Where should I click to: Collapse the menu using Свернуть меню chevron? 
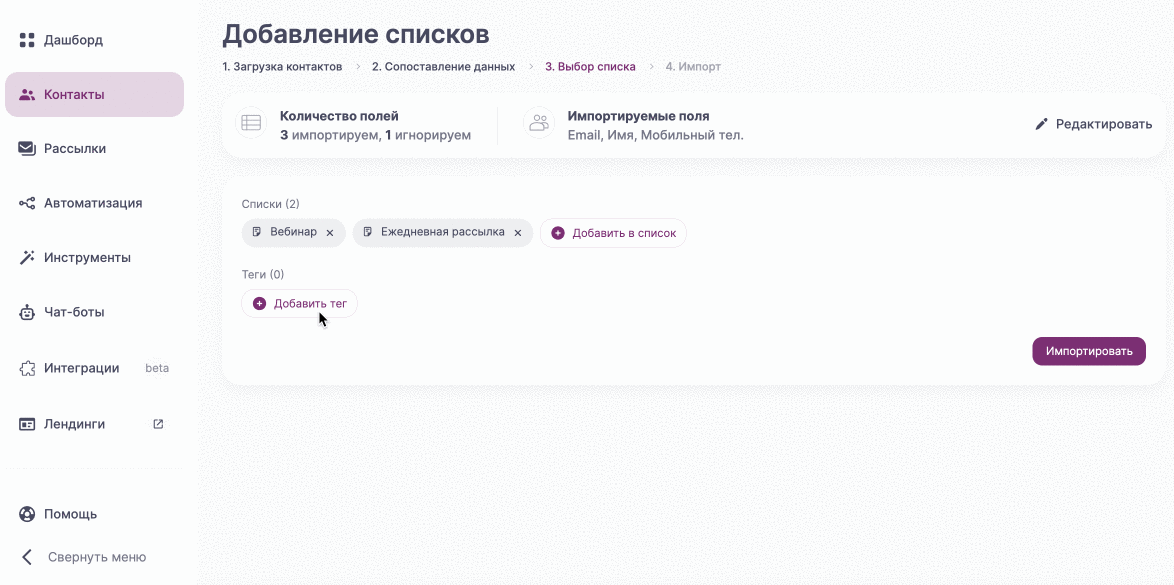point(25,556)
